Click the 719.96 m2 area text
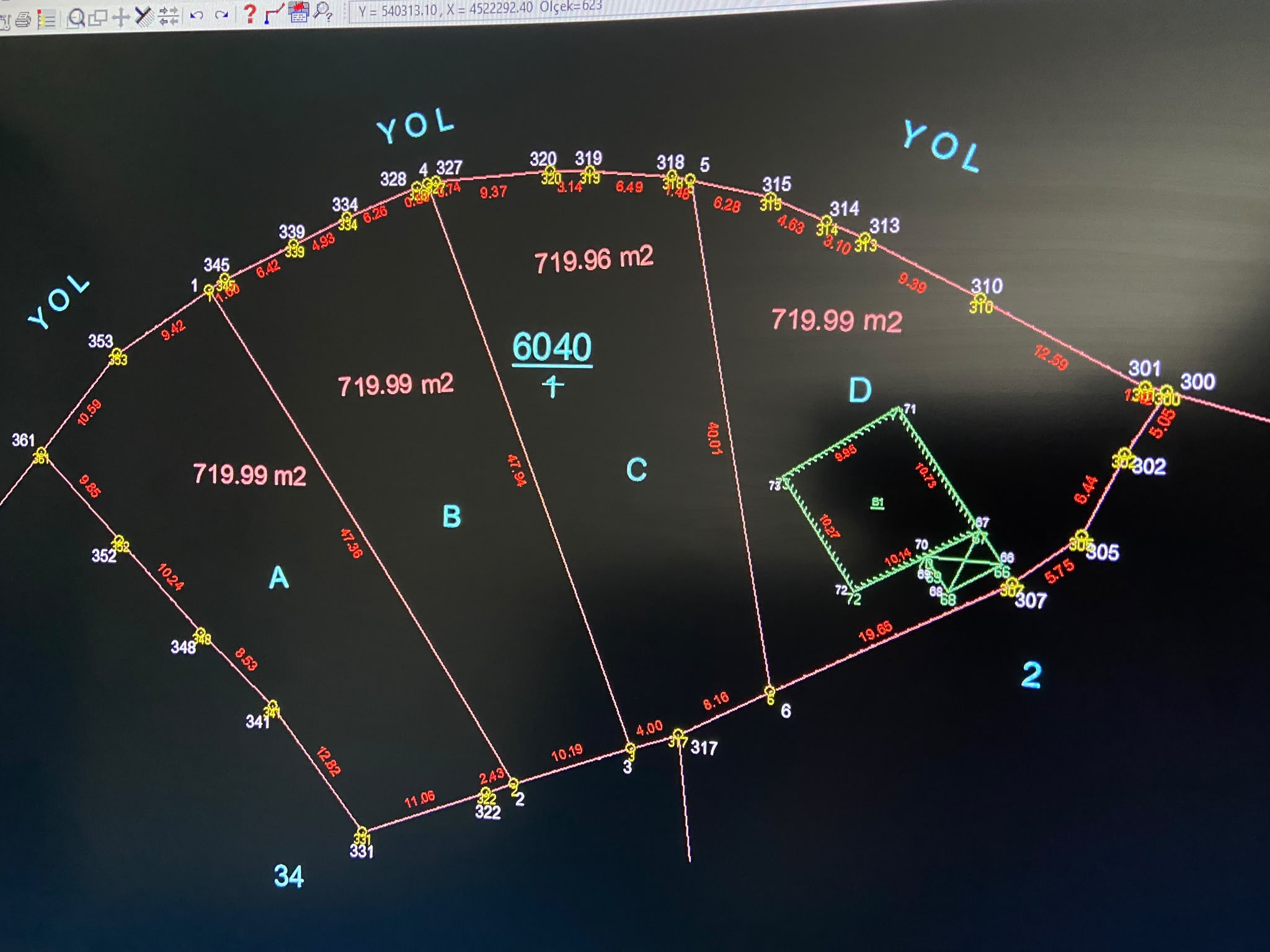 tap(593, 260)
